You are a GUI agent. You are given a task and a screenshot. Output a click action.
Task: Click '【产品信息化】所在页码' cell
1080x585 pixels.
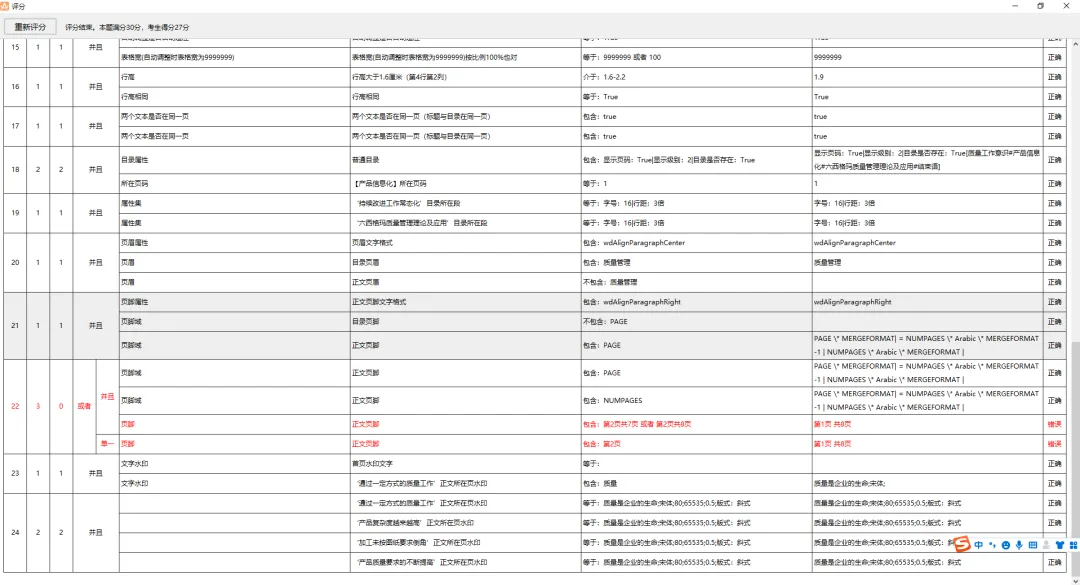pyautogui.click(x=465, y=184)
